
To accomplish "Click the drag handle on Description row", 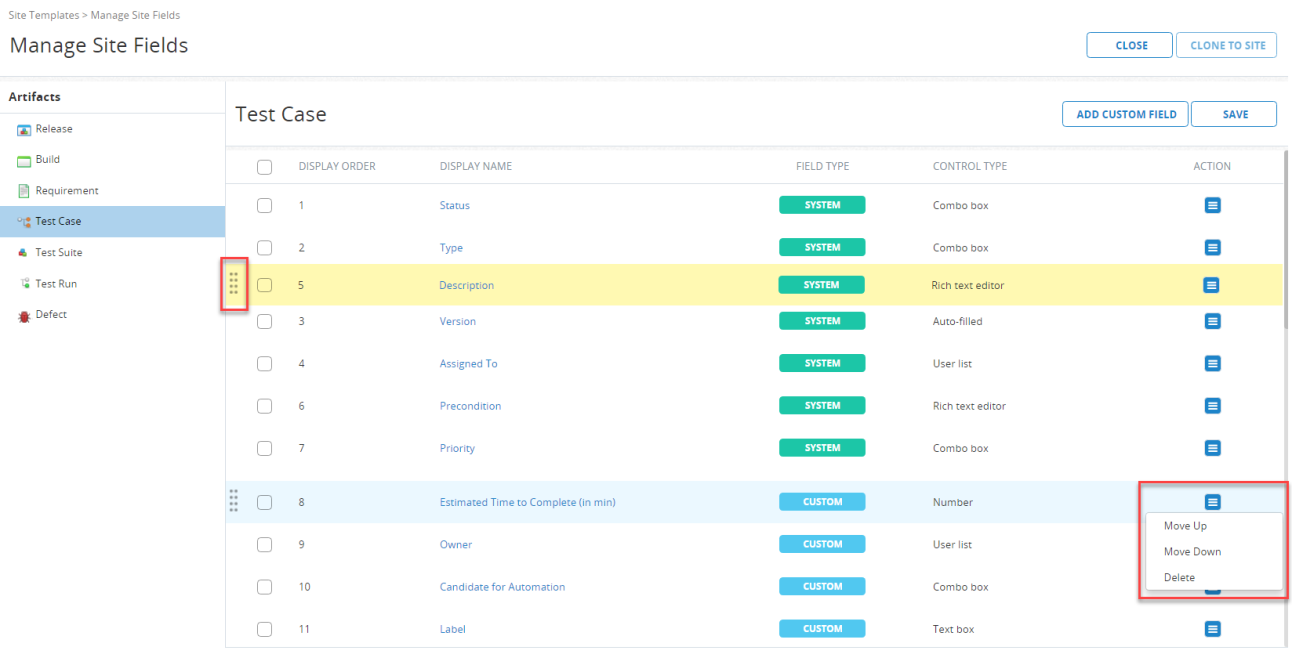I will coord(234,284).
